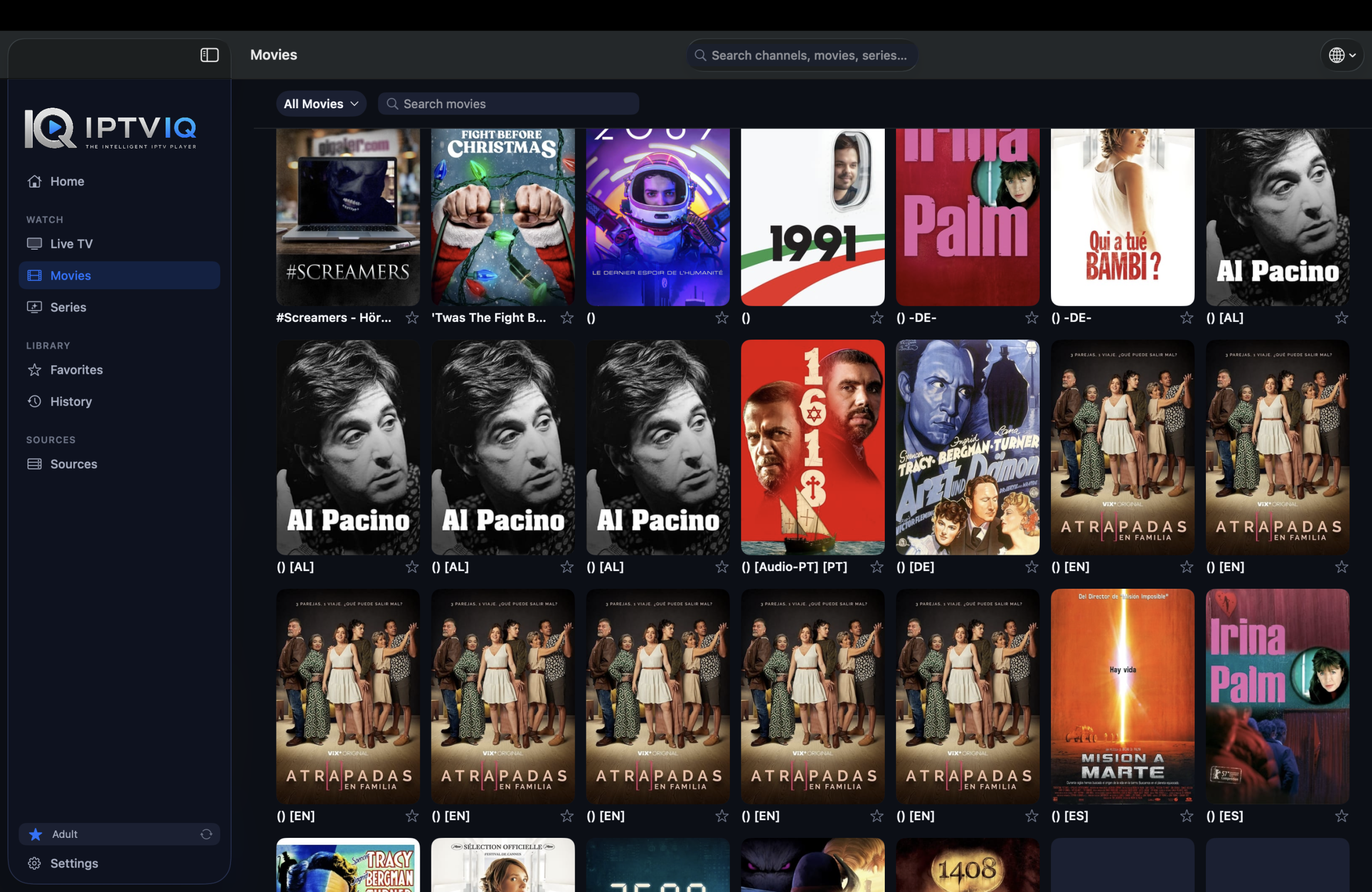This screenshot has width=1372, height=892.
Task: Click the Search movies field
Action: point(509,104)
